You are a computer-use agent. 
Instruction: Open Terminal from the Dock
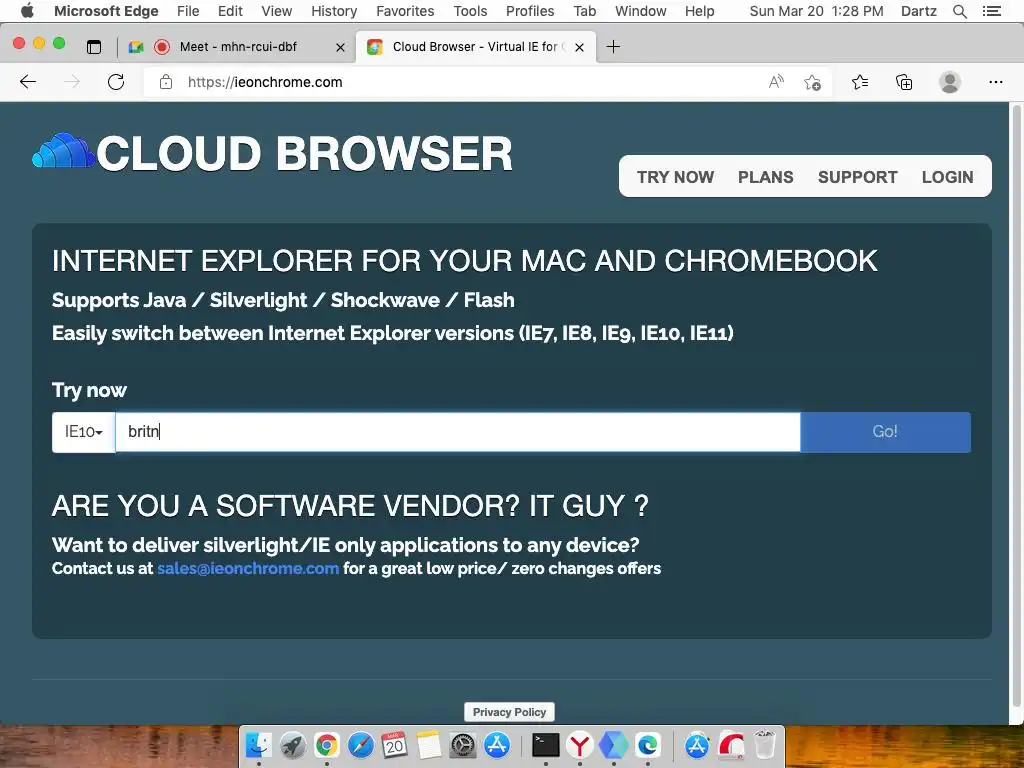tap(545, 745)
